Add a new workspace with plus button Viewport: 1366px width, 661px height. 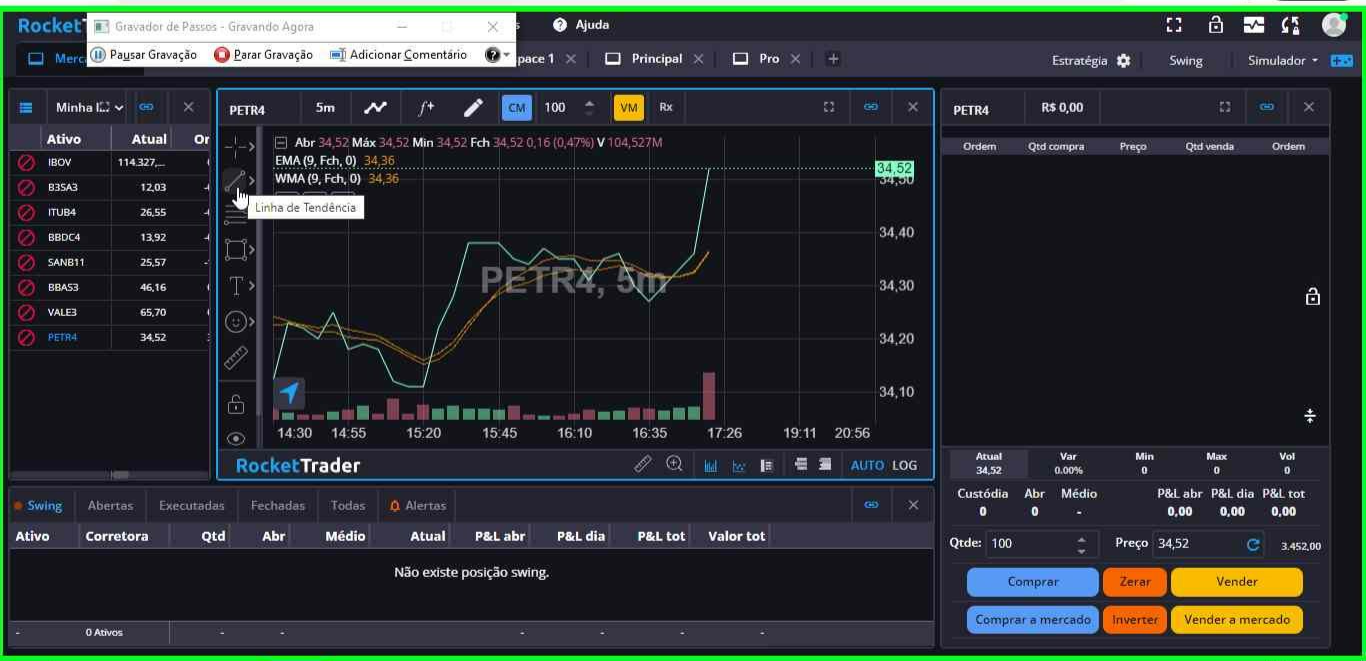click(832, 59)
